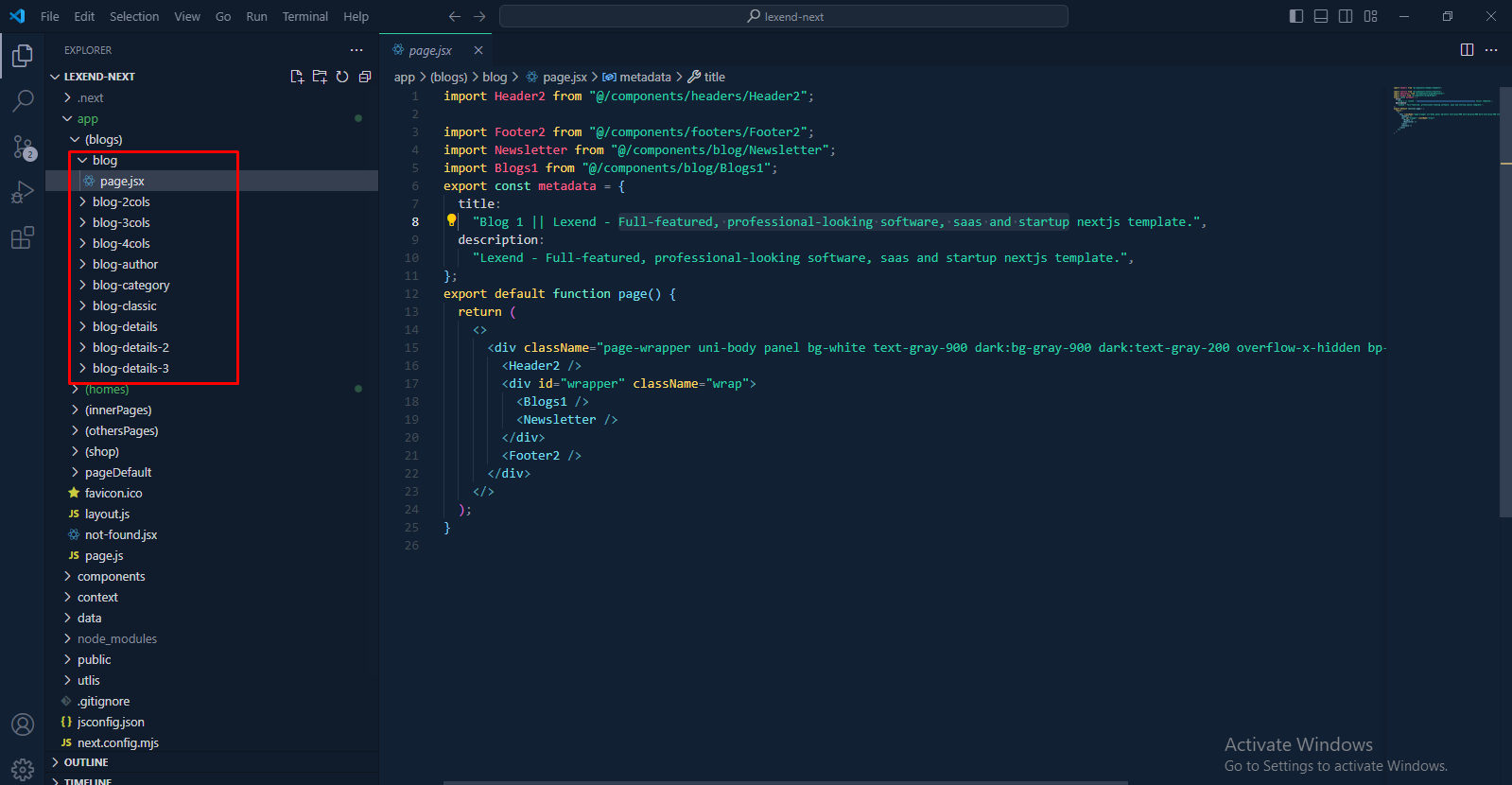The image size is (1512, 785).
Task: Click the lexend-next command center search box
Action: [x=783, y=16]
